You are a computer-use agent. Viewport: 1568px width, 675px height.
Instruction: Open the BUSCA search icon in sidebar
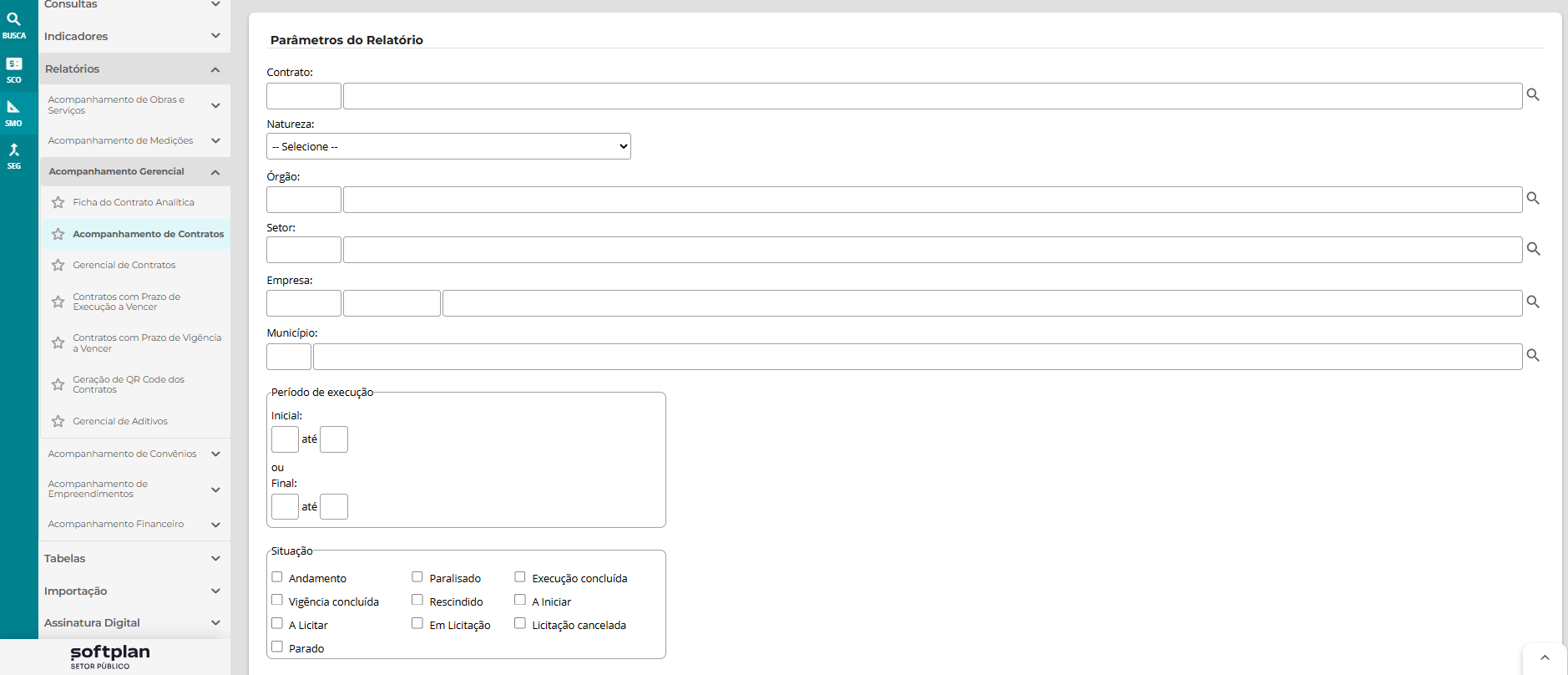coord(14,25)
